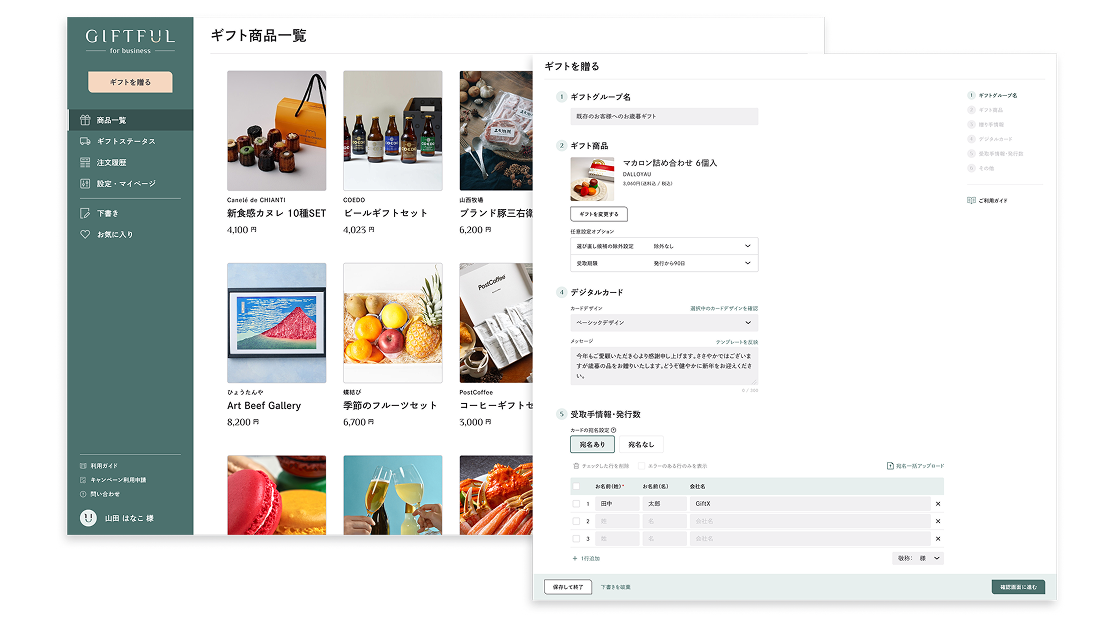Screen dimensions: 1120x627
Task: Expand the 受取期限 dropdown
Action: [x=747, y=263]
